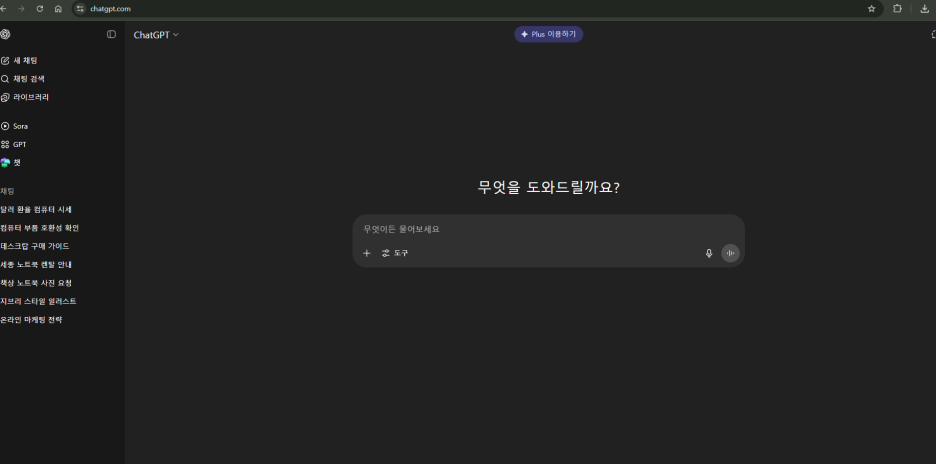Image resolution: width=936 pixels, height=464 pixels.
Task: Open the browser extensions puzzle icon
Action: pyautogui.click(x=897, y=8)
